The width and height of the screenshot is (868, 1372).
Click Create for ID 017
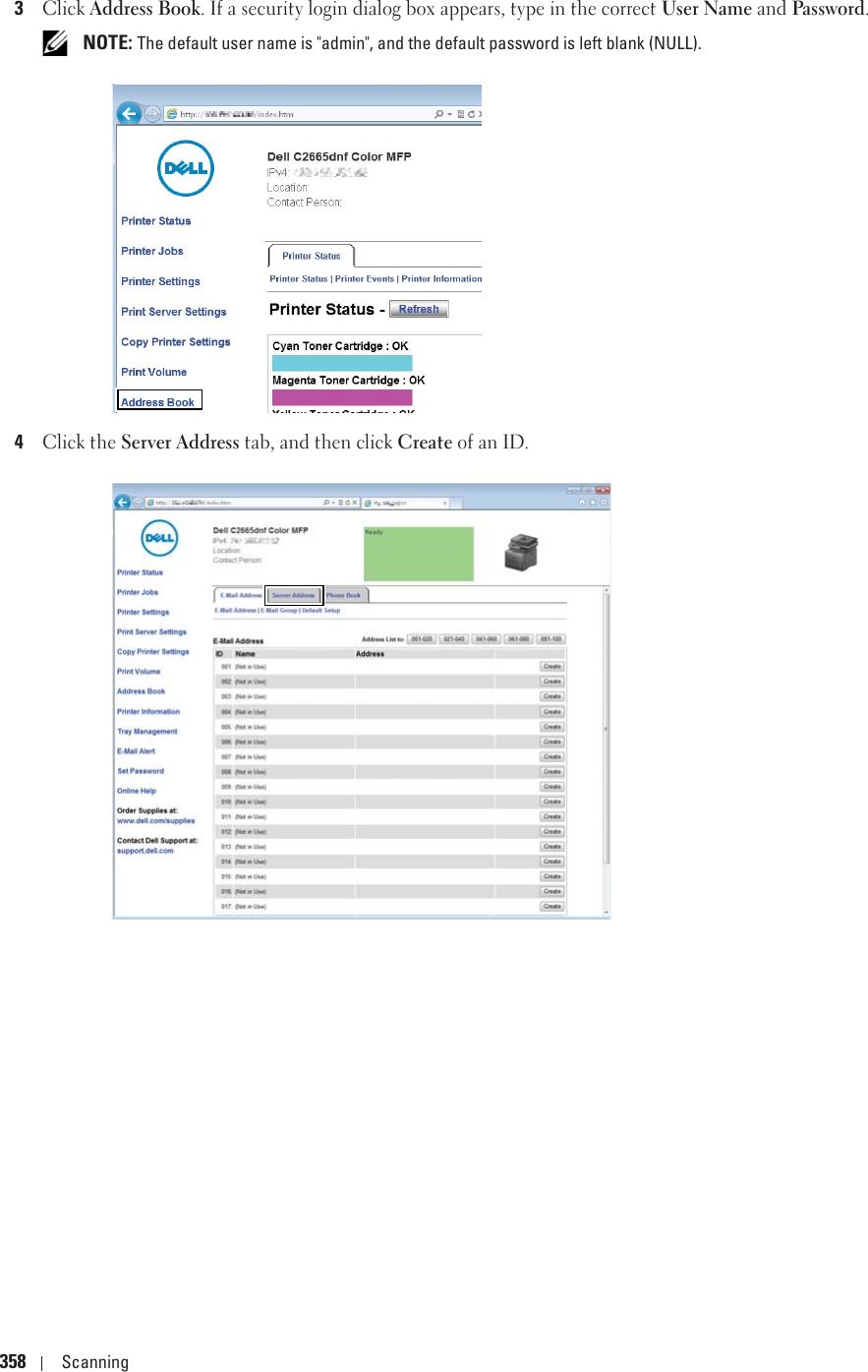tap(552, 907)
